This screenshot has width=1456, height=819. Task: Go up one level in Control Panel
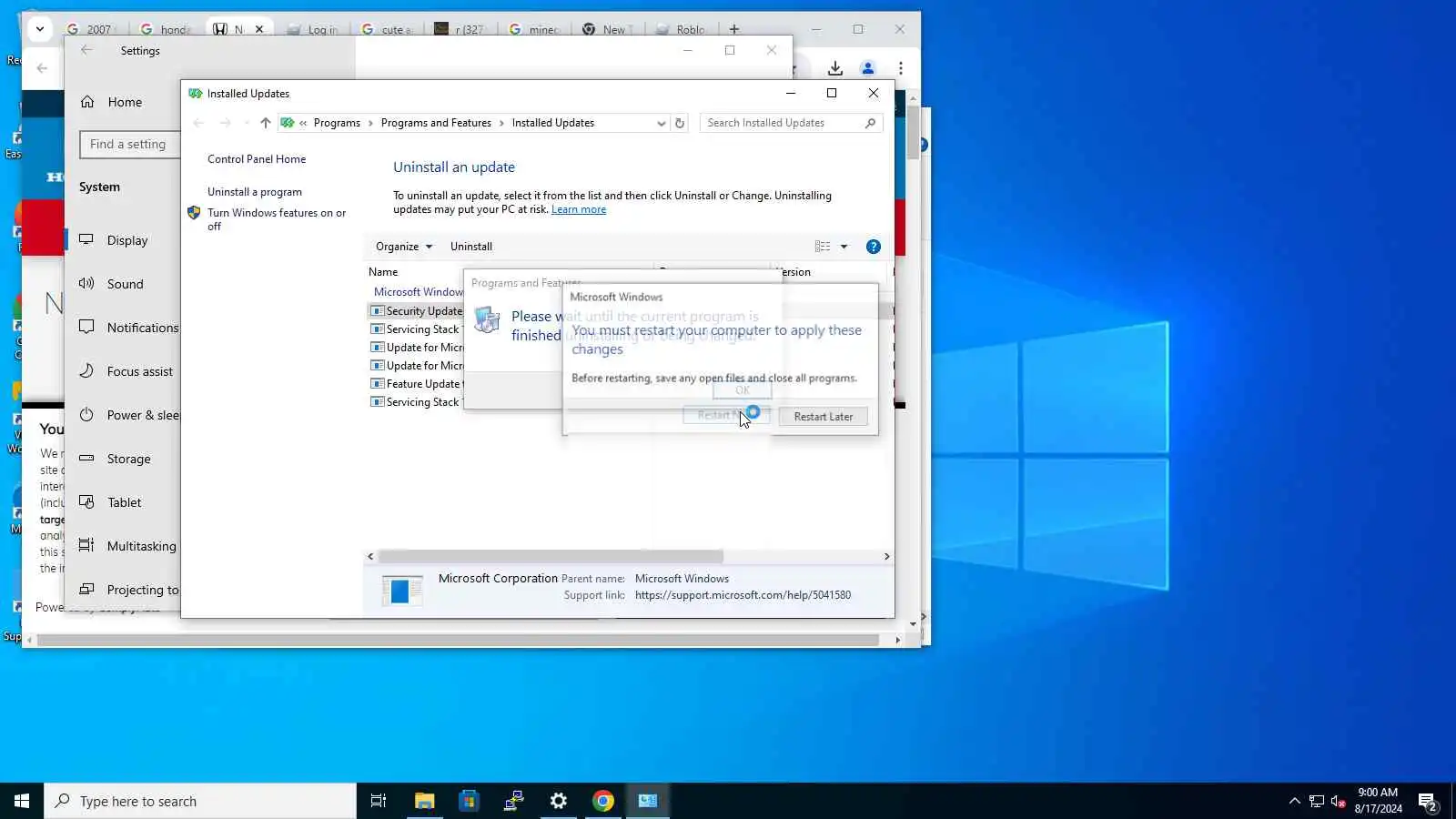[x=265, y=123]
